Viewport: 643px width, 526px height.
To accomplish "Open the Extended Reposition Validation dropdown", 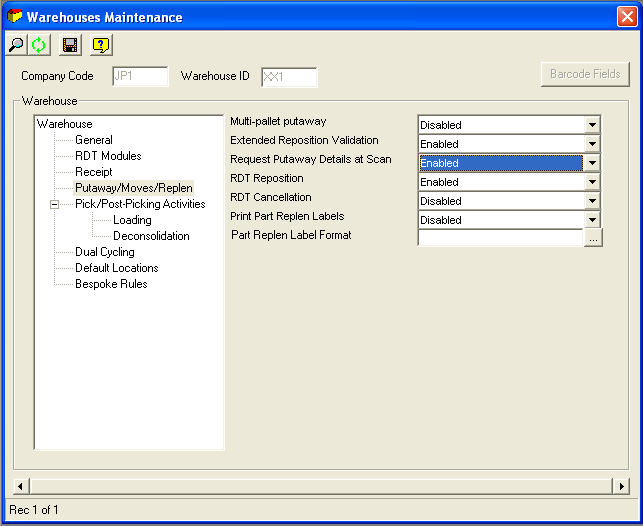I will pos(592,144).
